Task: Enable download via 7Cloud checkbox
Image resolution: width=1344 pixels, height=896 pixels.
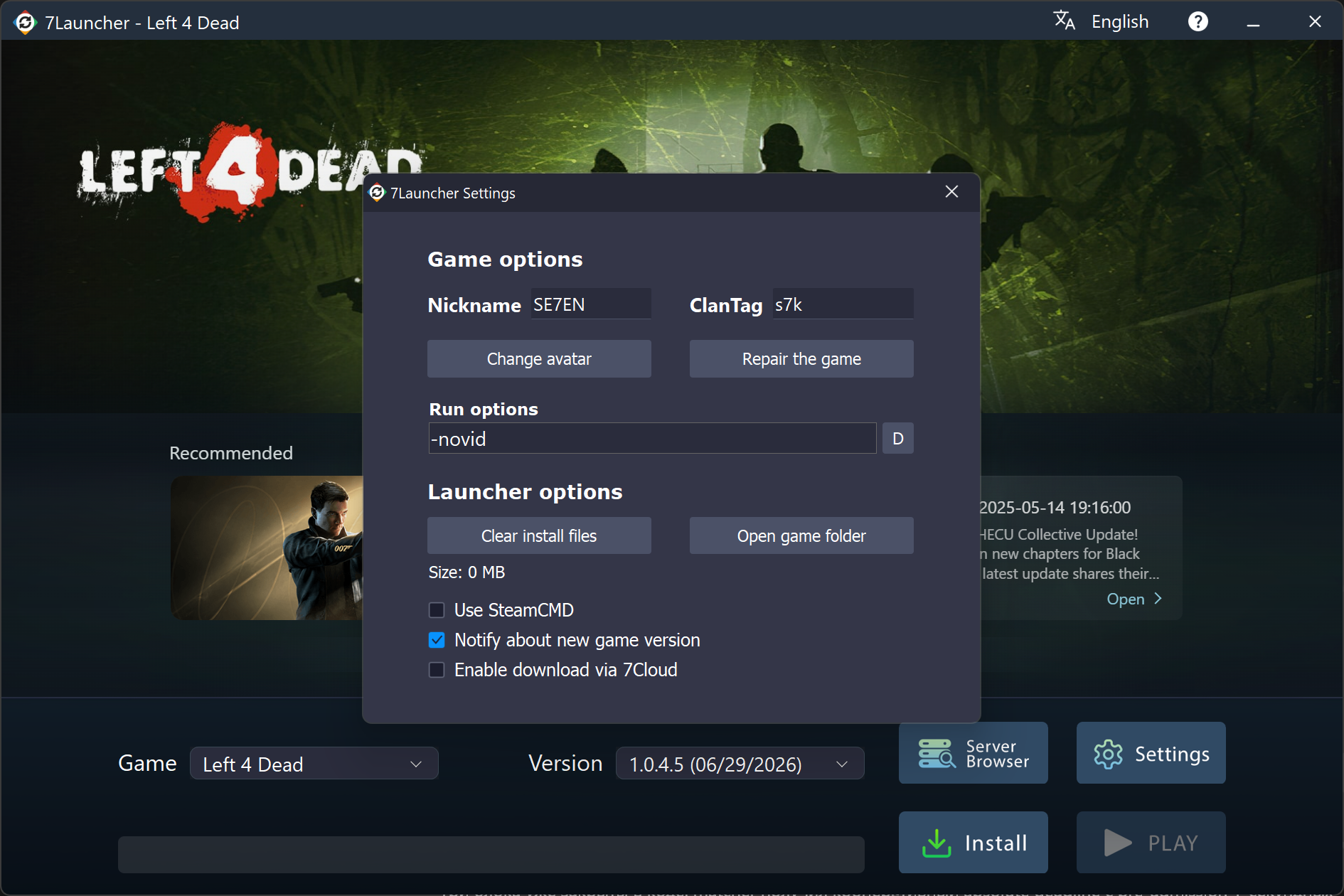Action: (437, 670)
